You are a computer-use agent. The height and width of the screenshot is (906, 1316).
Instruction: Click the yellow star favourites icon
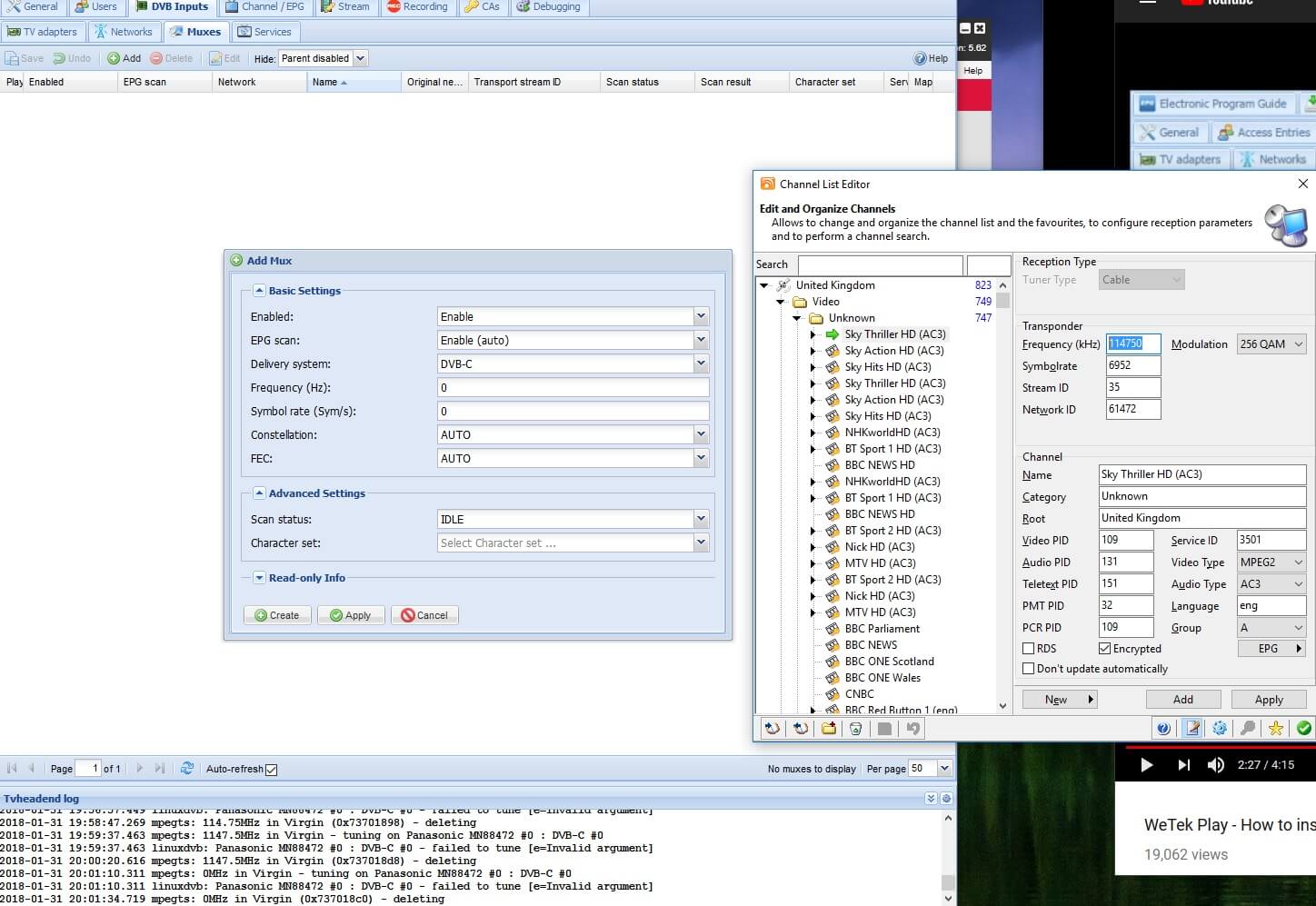pyautogui.click(x=1276, y=728)
